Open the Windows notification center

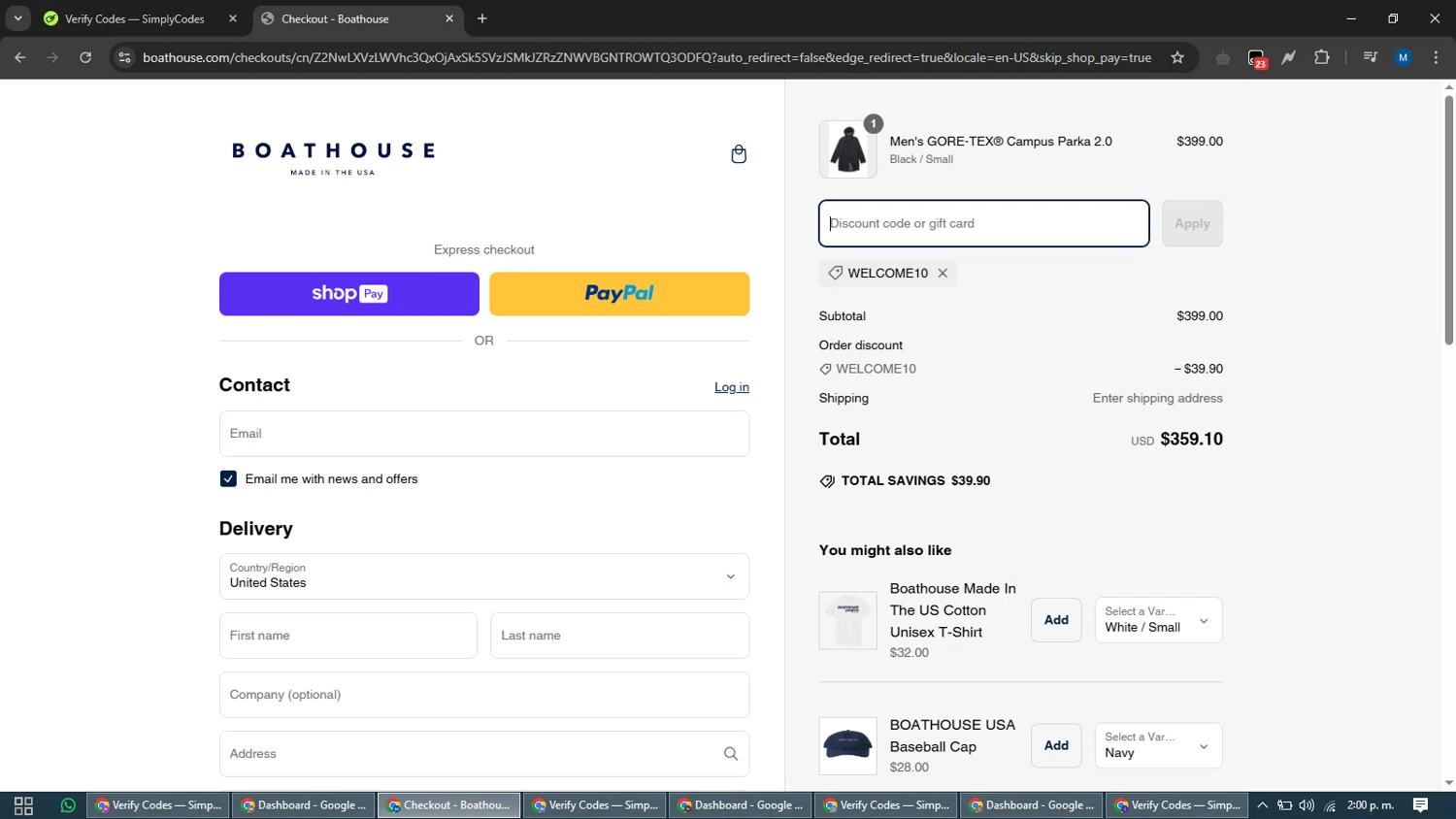1420,805
